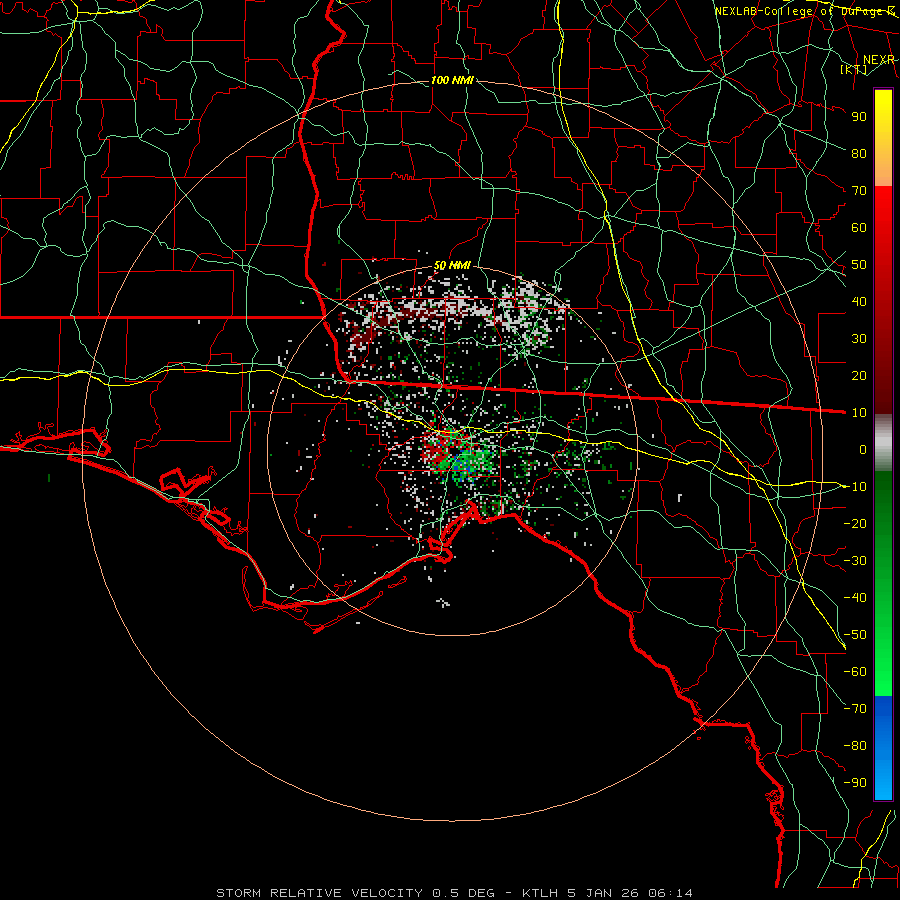900x900 pixels.
Task: Click the 20 value on velocity scale
Action: 859,375
